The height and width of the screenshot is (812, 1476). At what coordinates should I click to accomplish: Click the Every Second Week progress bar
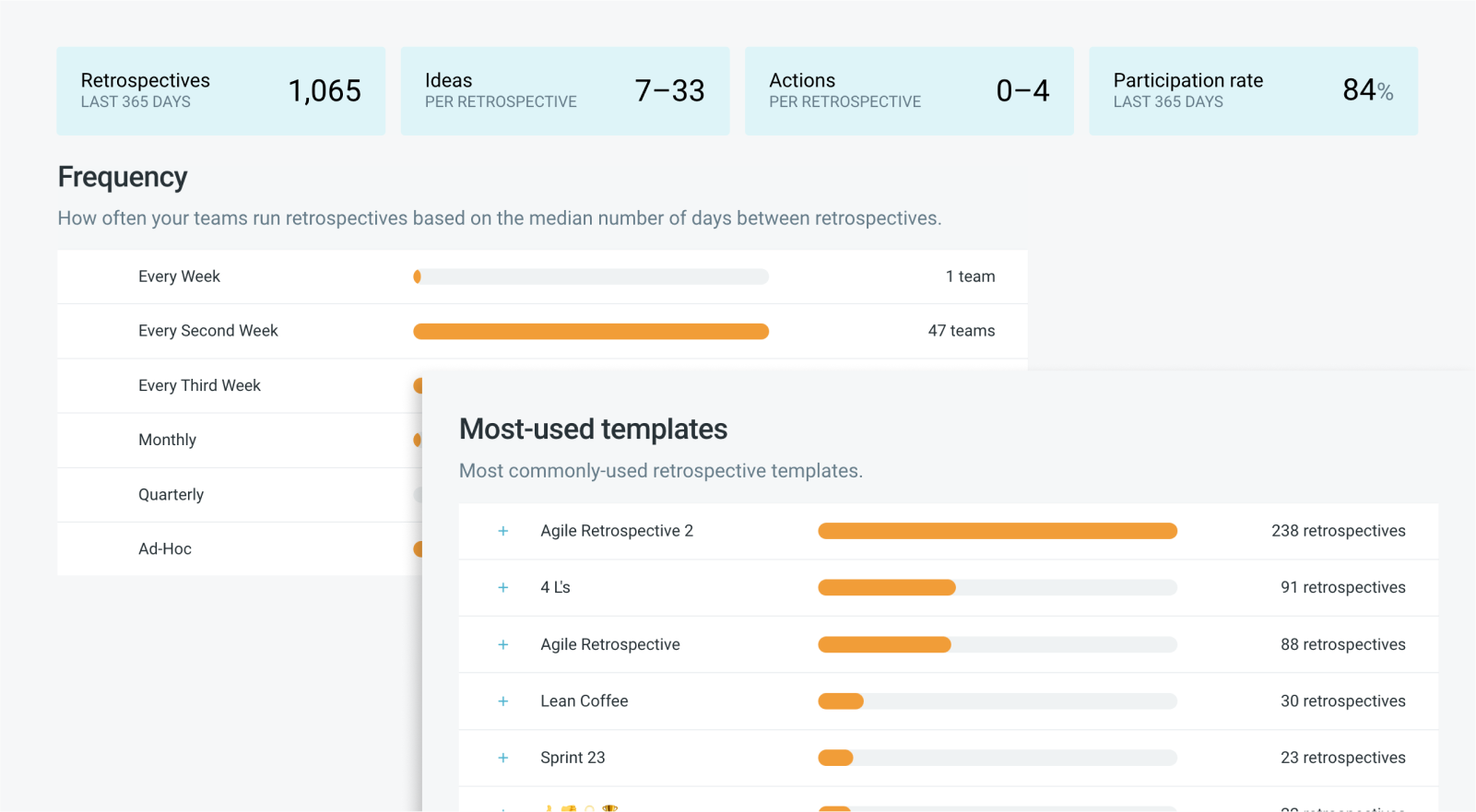point(591,331)
